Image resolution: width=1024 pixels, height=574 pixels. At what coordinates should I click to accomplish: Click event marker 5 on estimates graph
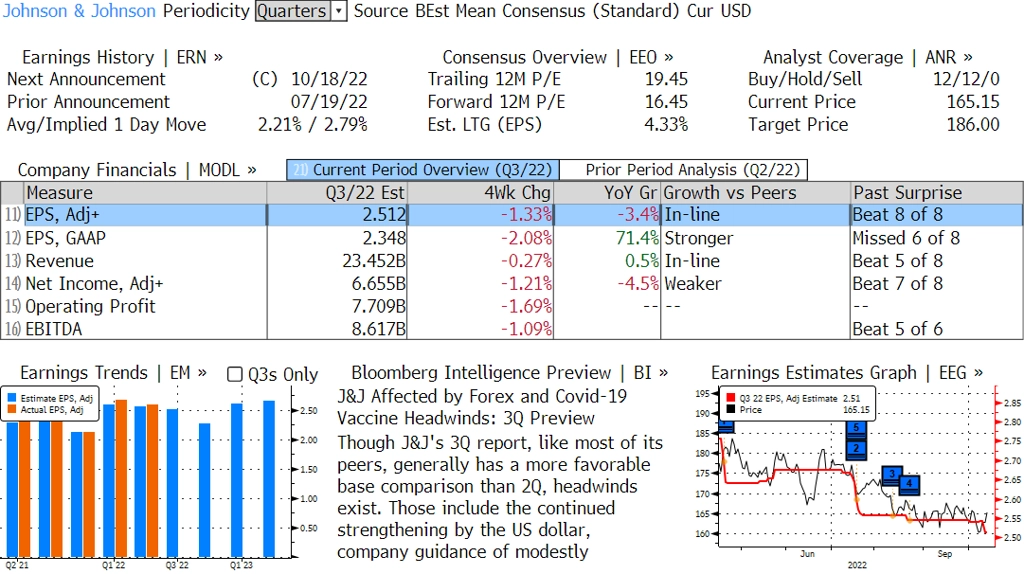tap(856, 428)
